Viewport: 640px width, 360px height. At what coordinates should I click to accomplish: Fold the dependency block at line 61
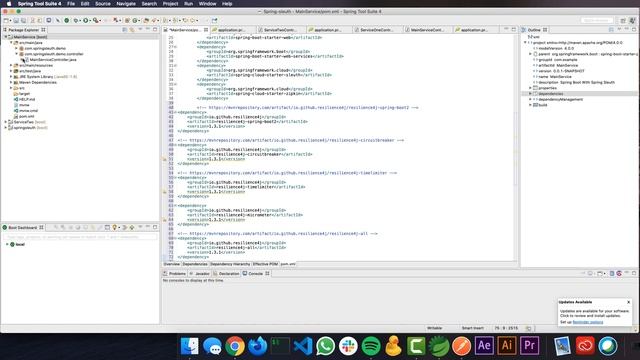[x=176, y=206]
